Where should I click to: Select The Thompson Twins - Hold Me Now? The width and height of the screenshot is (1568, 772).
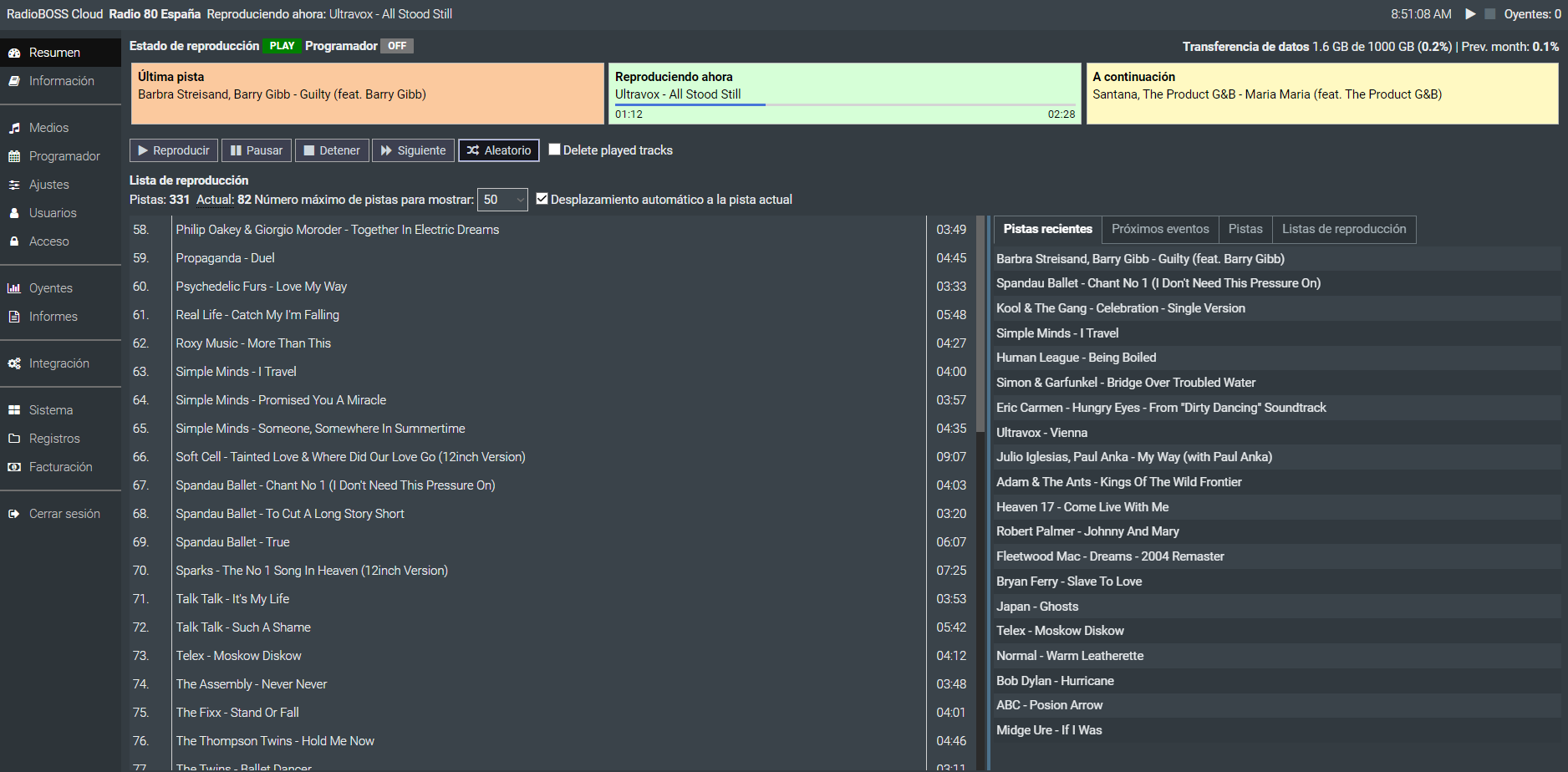pyautogui.click(x=549, y=741)
